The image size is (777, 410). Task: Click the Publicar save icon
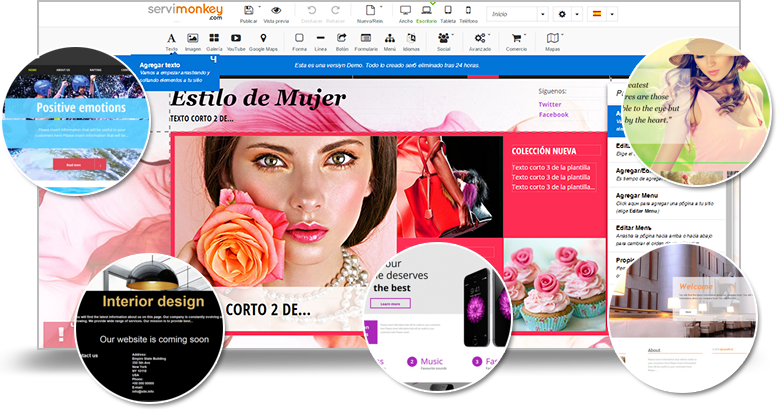[249, 10]
